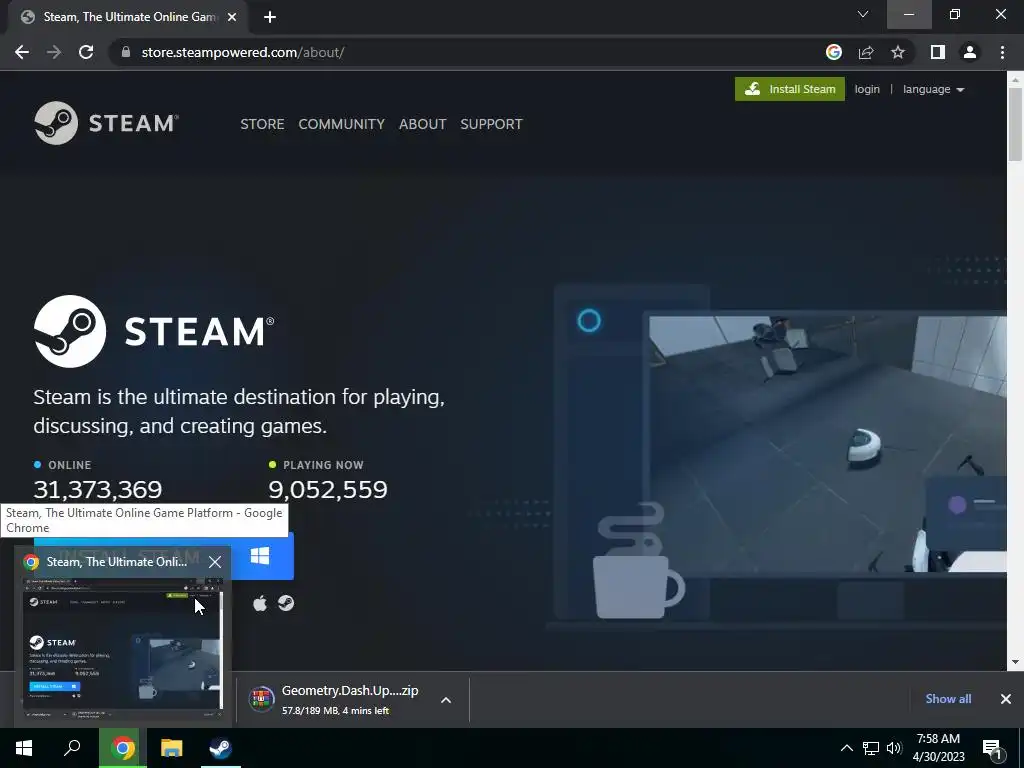Click the Steam logo in the header
1024x768 pixels.
pos(106,123)
